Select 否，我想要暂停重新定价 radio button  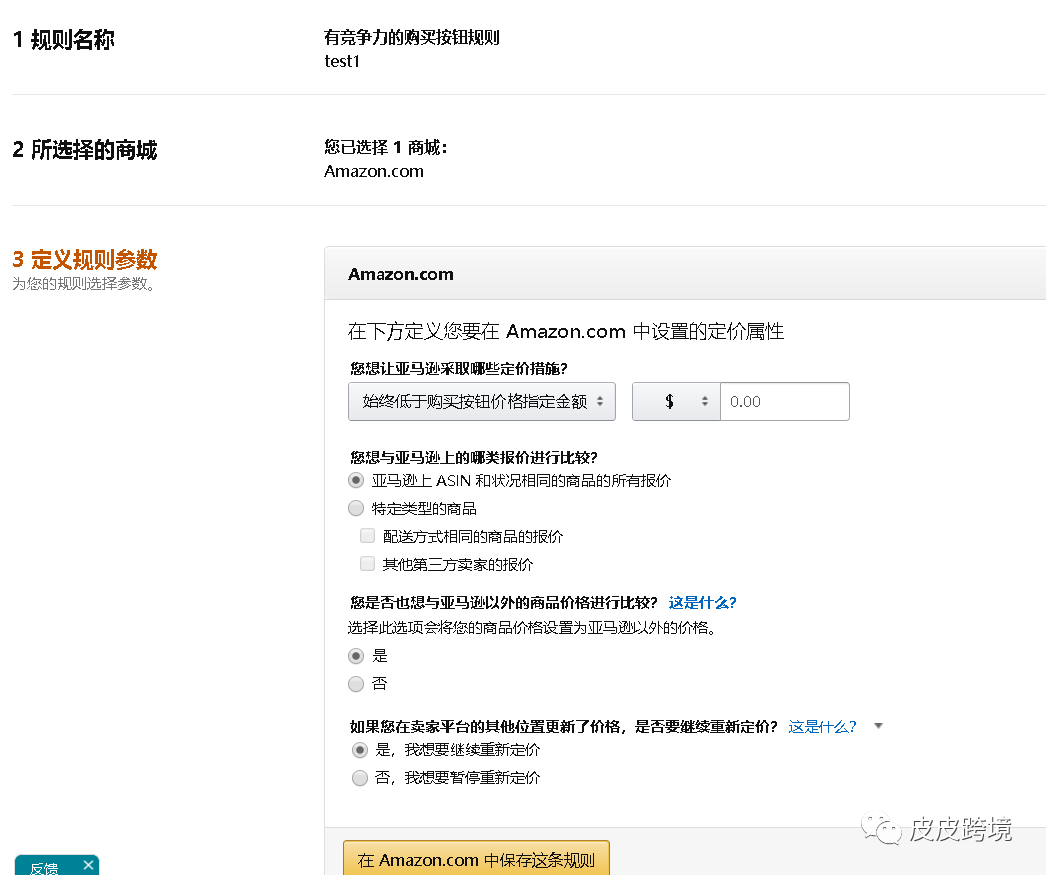[x=360, y=778]
